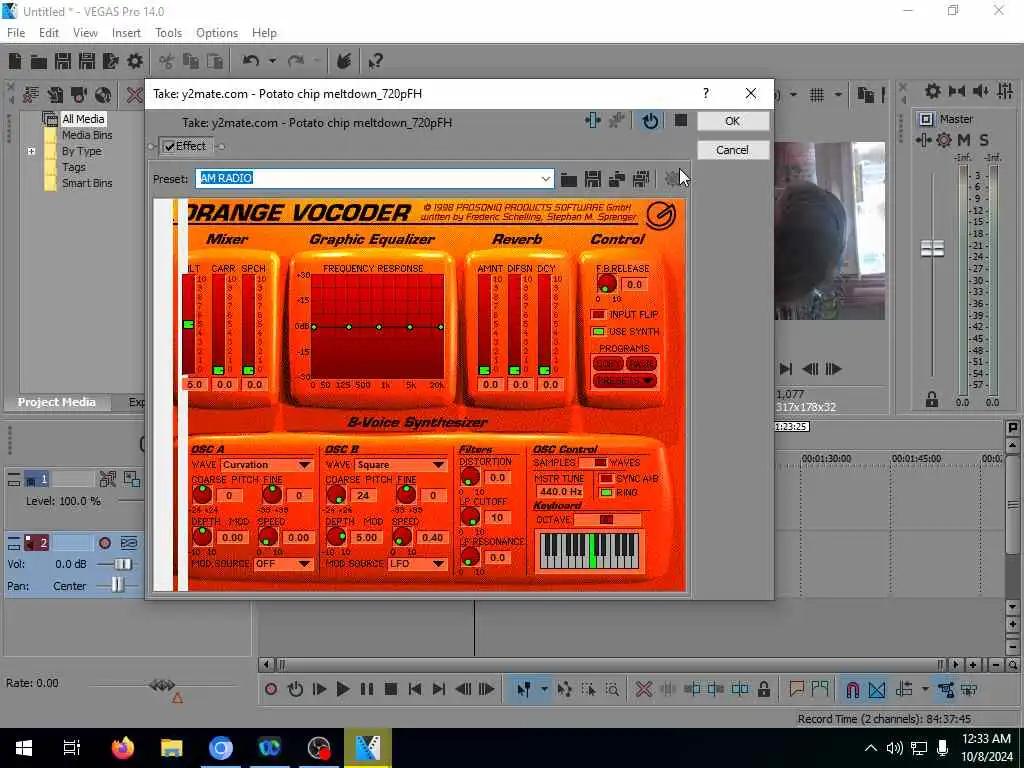Click the track 2 Vol slider handle
Screen dimensions: 1024x768
click(123, 564)
